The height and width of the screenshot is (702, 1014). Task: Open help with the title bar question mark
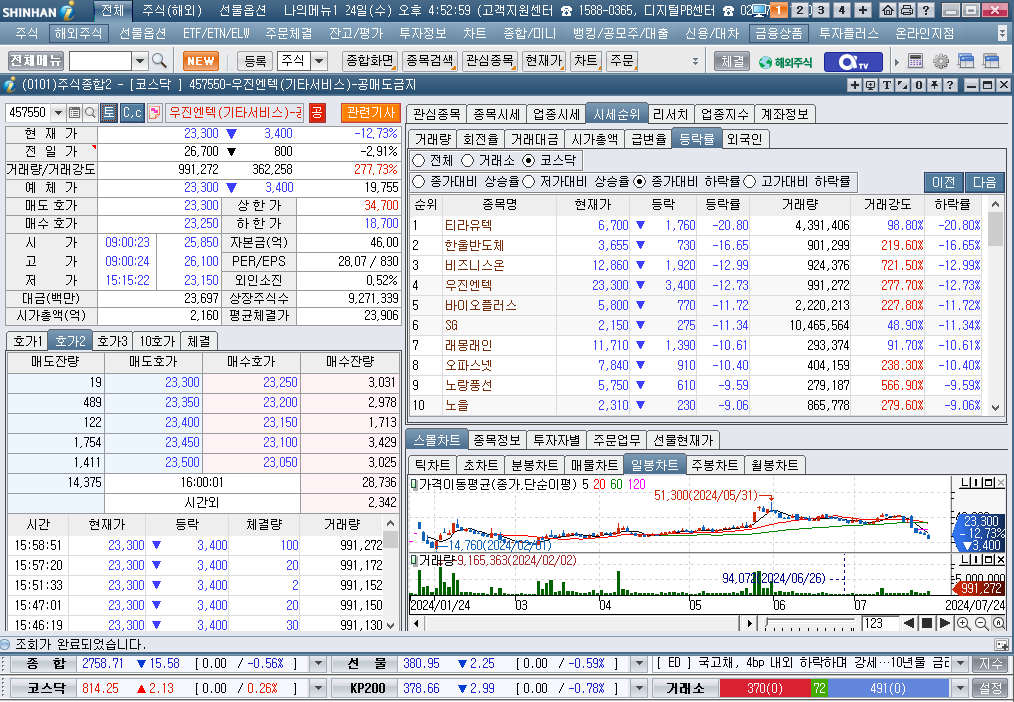(926, 10)
